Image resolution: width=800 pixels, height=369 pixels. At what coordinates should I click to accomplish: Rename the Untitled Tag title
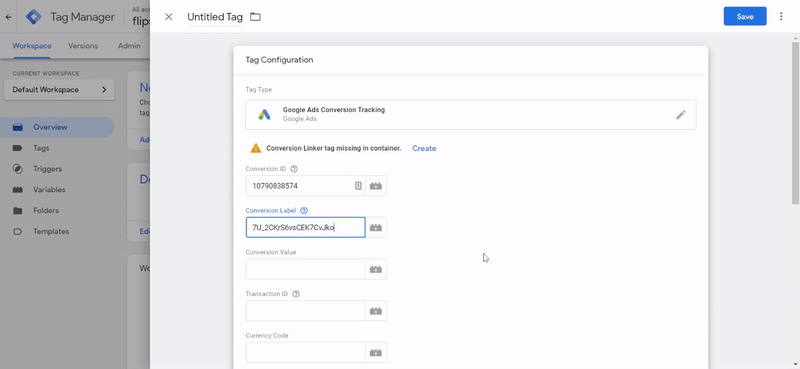tap(215, 17)
